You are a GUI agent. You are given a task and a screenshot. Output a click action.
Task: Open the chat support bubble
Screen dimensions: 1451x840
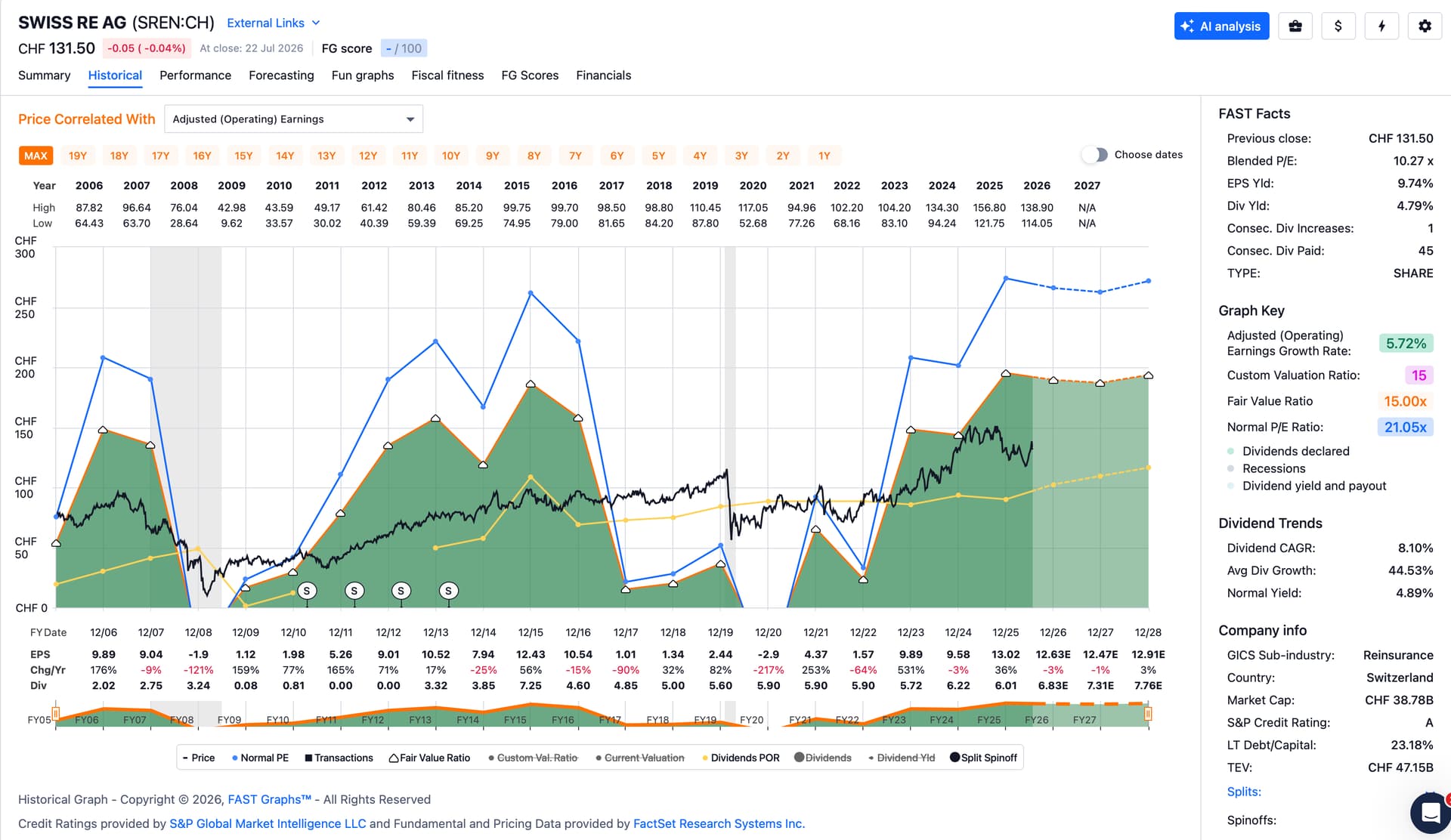click(1430, 813)
